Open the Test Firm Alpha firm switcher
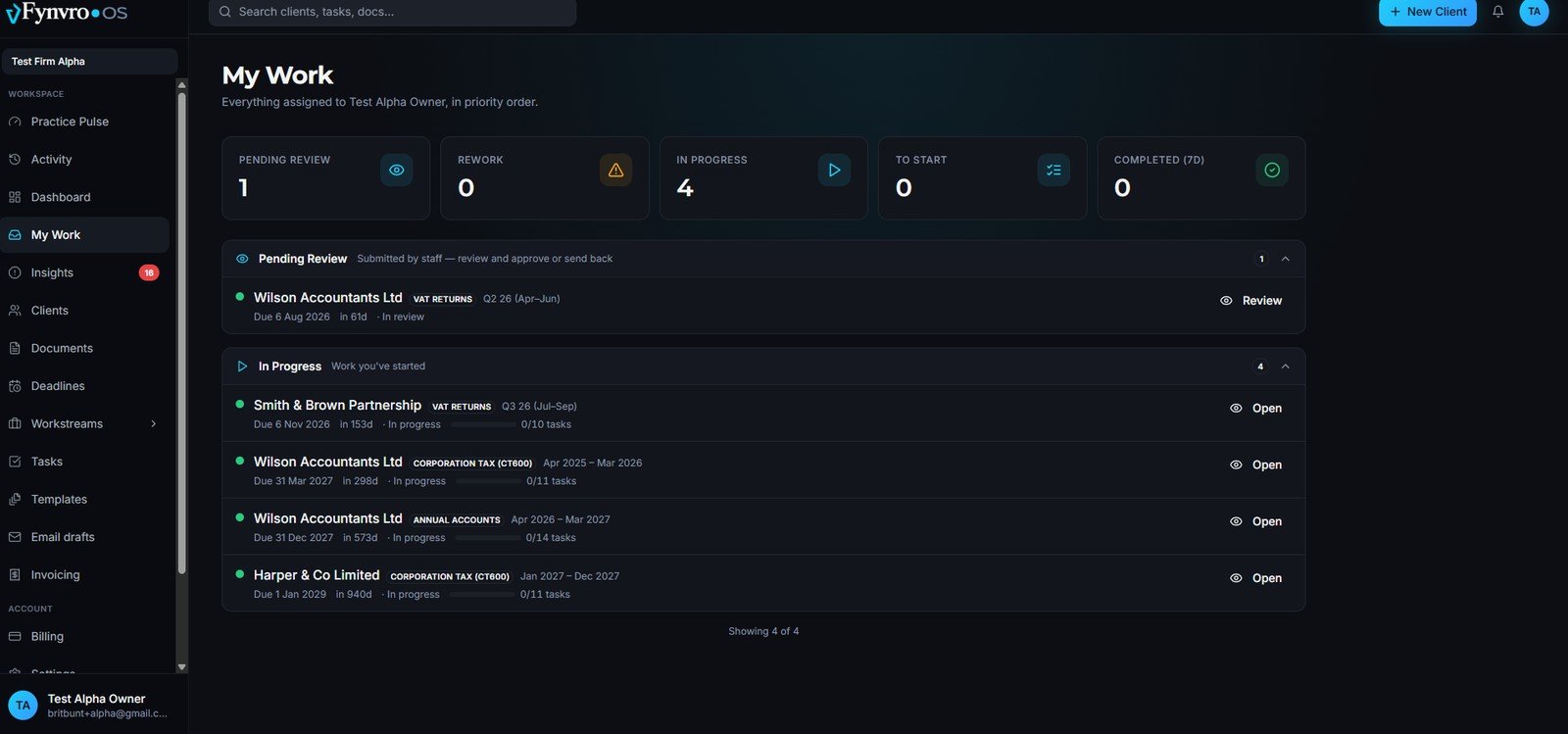This screenshot has width=1568, height=734. coord(89,61)
